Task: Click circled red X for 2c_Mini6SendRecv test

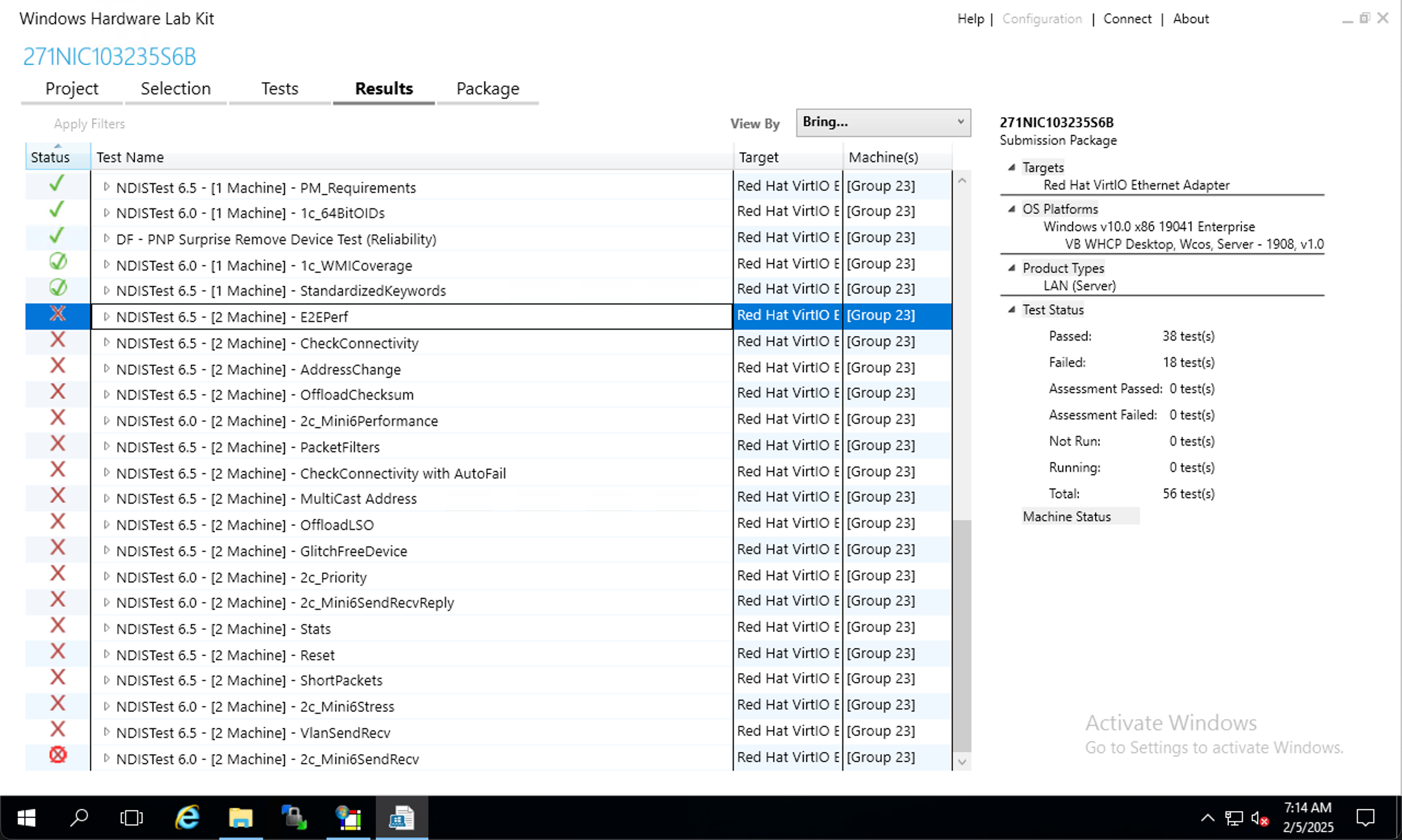Action: point(58,755)
